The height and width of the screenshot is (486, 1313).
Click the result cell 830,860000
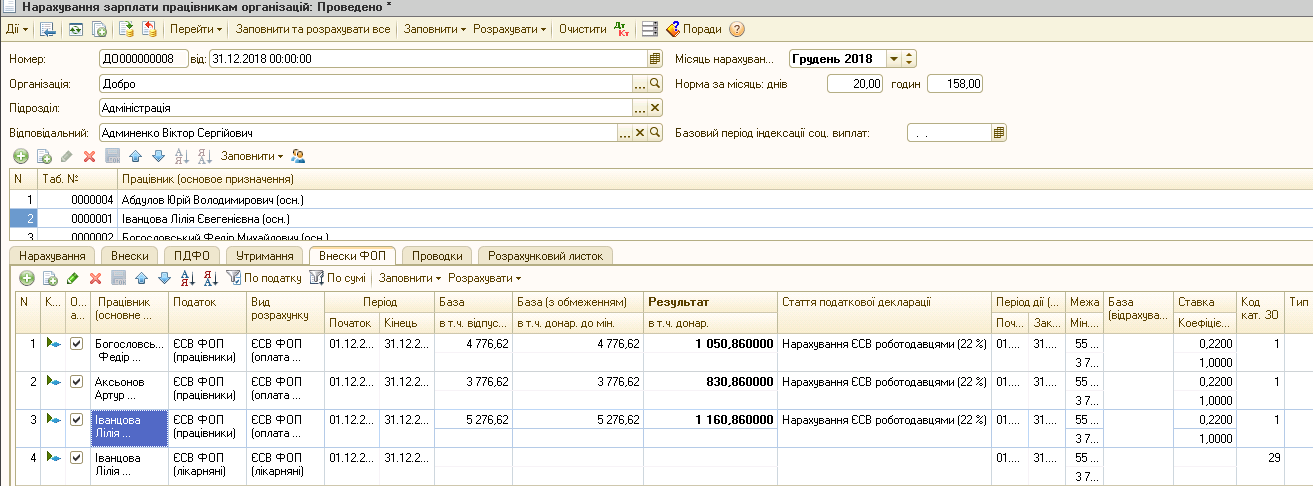coord(710,381)
